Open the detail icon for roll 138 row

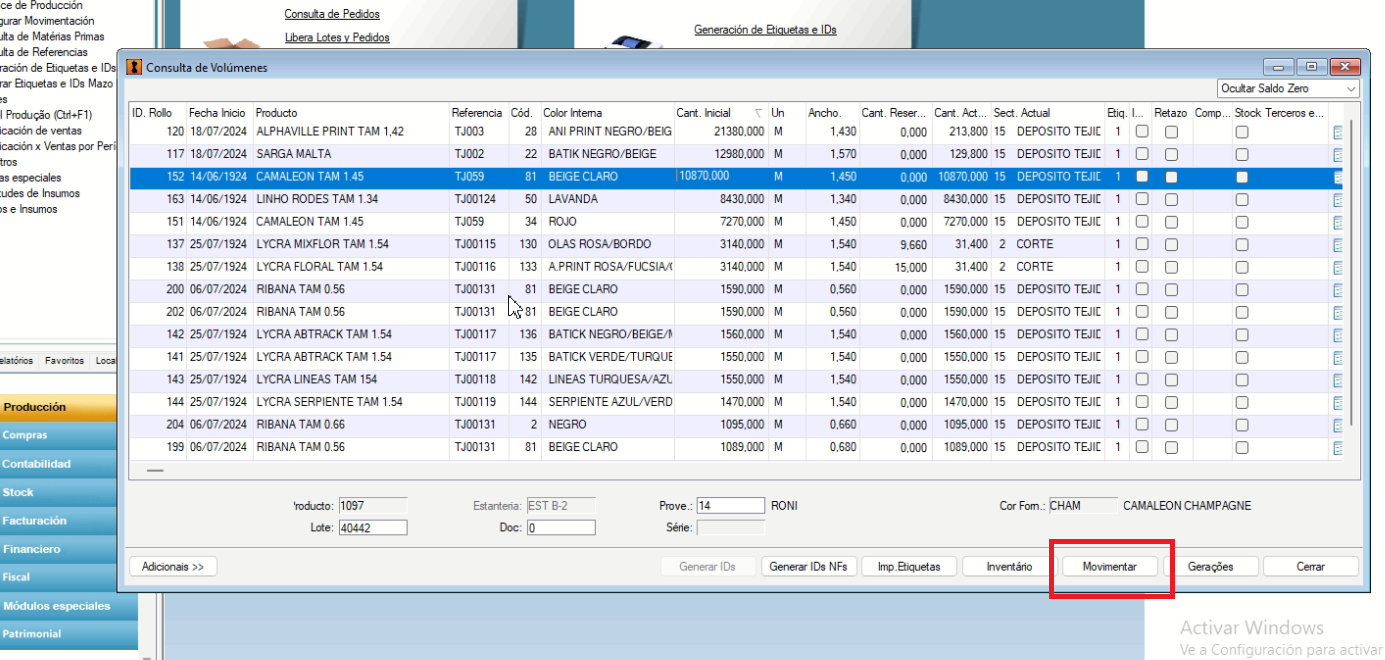pyautogui.click(x=1338, y=267)
